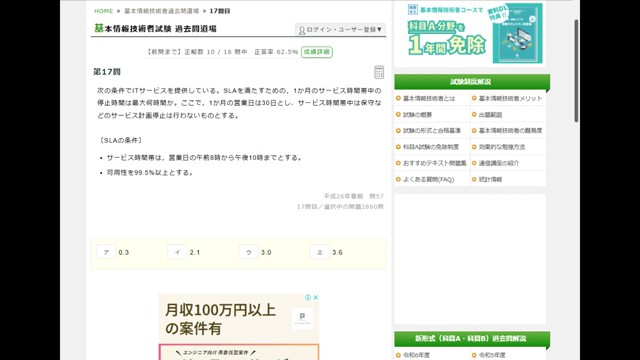Go to the HOME breadcrumb link
The width and height of the screenshot is (640, 360).
103,11
